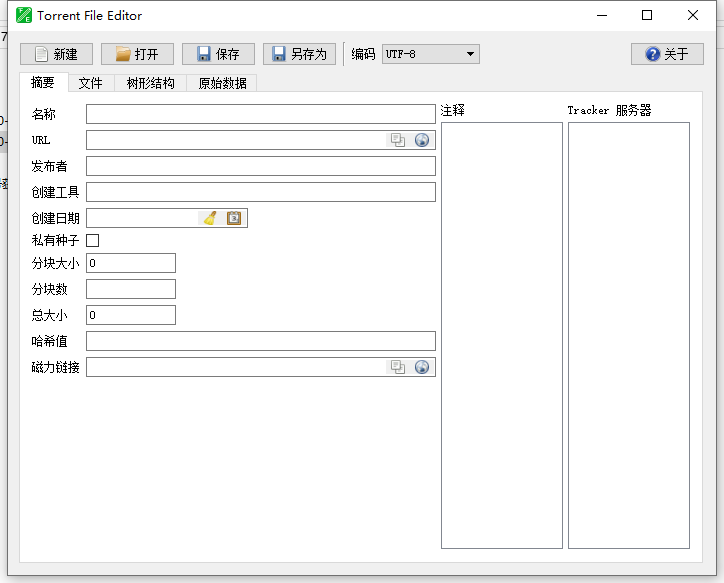
Task: Switch to the 文件 tab
Action: tap(90, 83)
